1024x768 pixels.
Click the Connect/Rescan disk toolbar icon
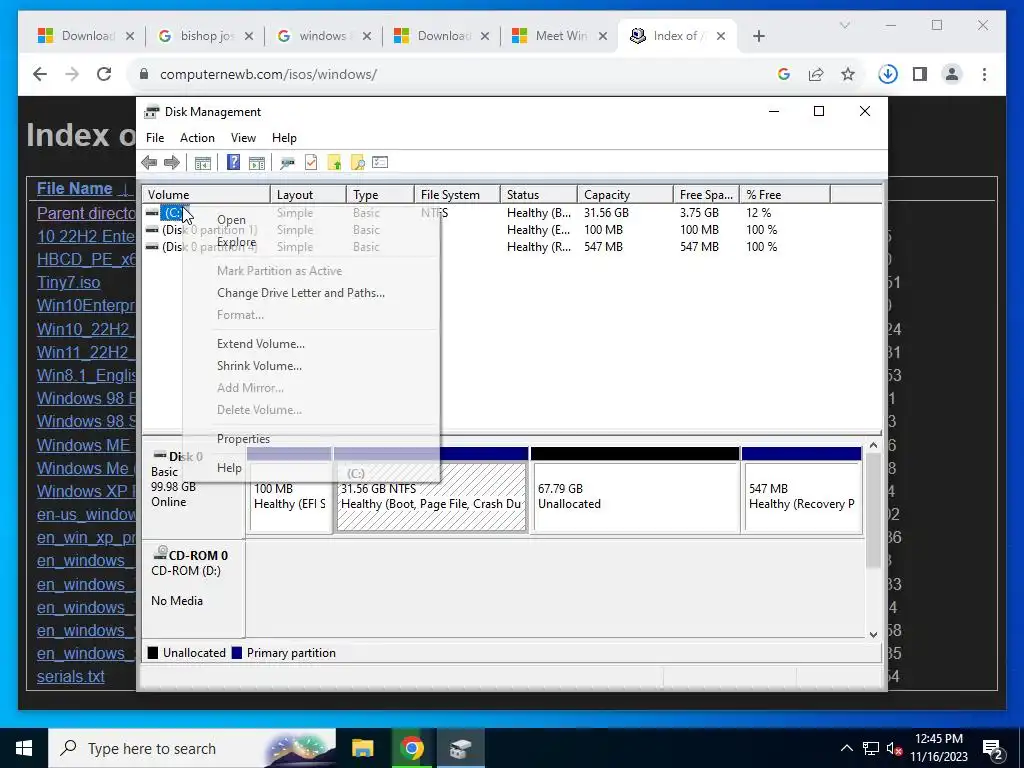(x=287, y=163)
